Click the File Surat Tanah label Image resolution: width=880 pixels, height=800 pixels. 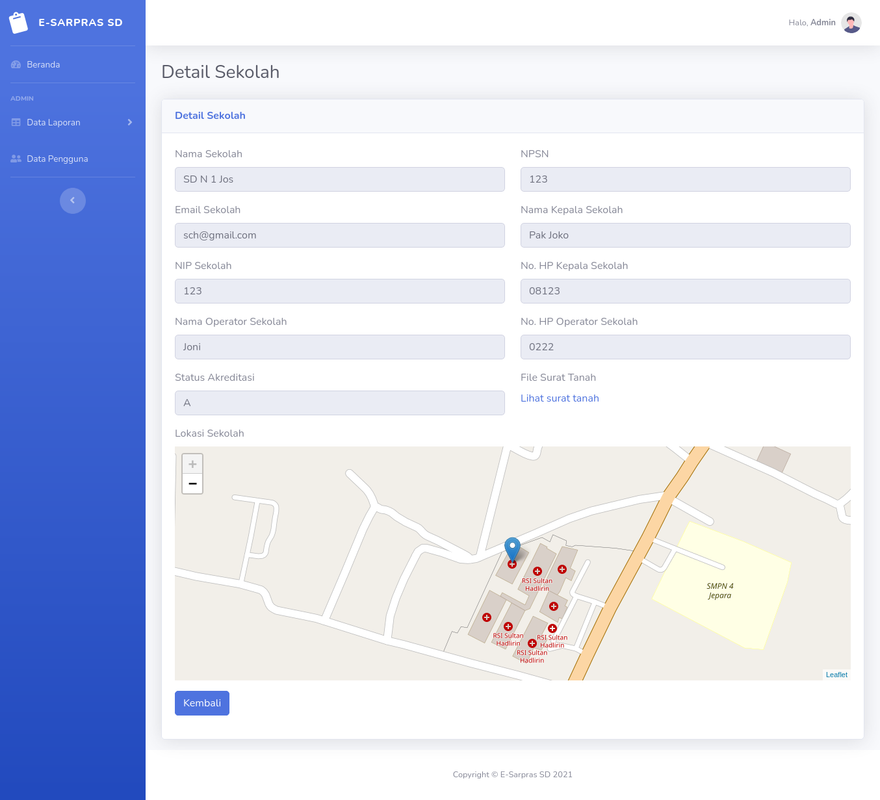pos(558,377)
